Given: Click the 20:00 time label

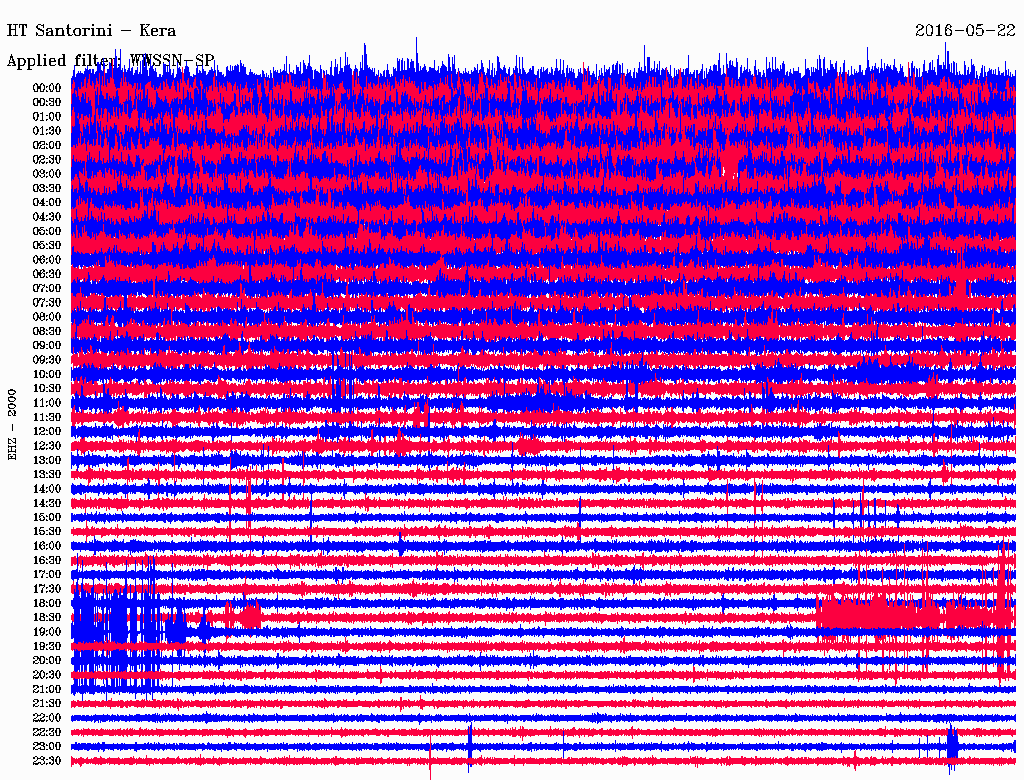Looking at the screenshot, I should pos(47,660).
